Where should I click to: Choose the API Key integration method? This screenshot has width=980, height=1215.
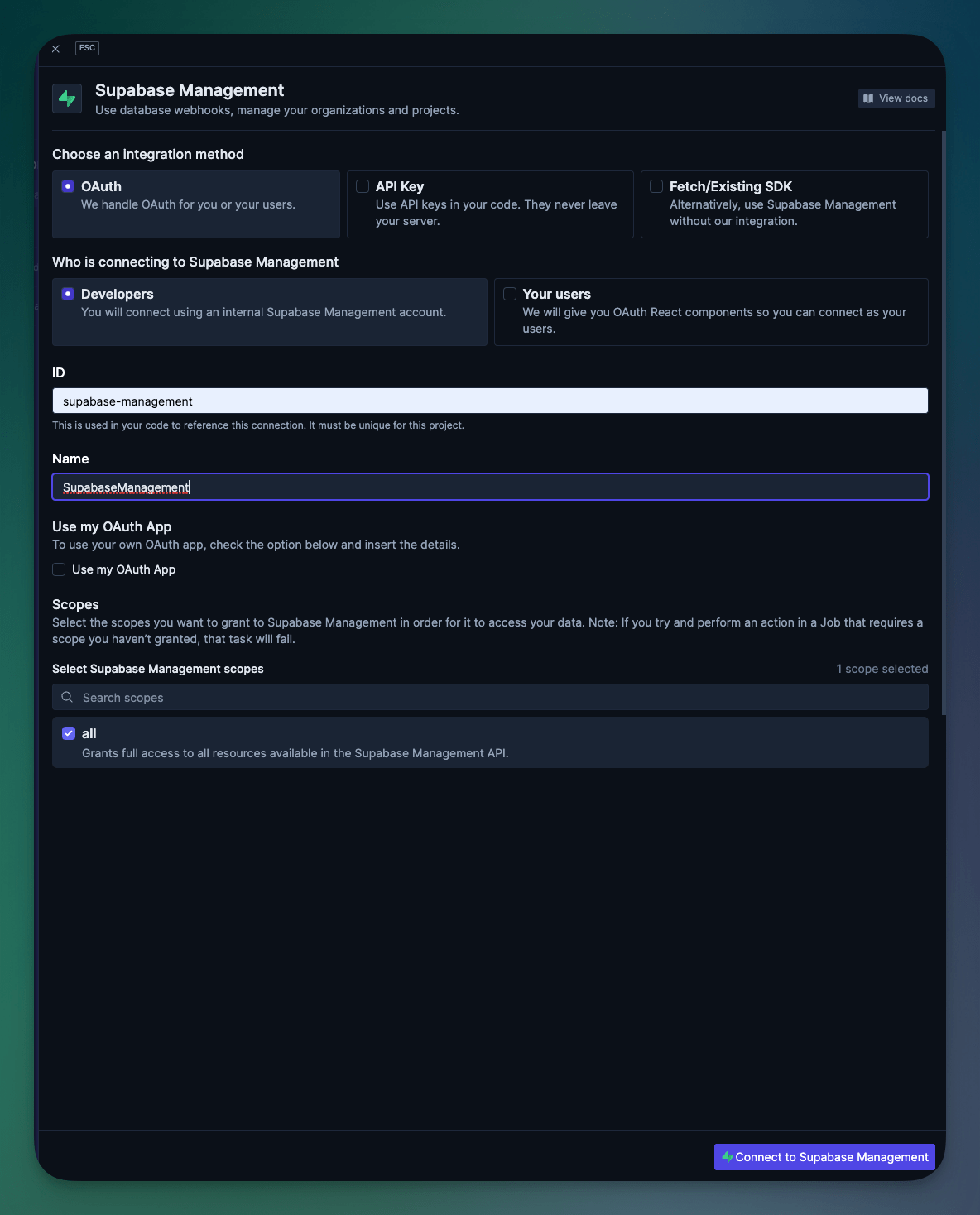pos(490,204)
